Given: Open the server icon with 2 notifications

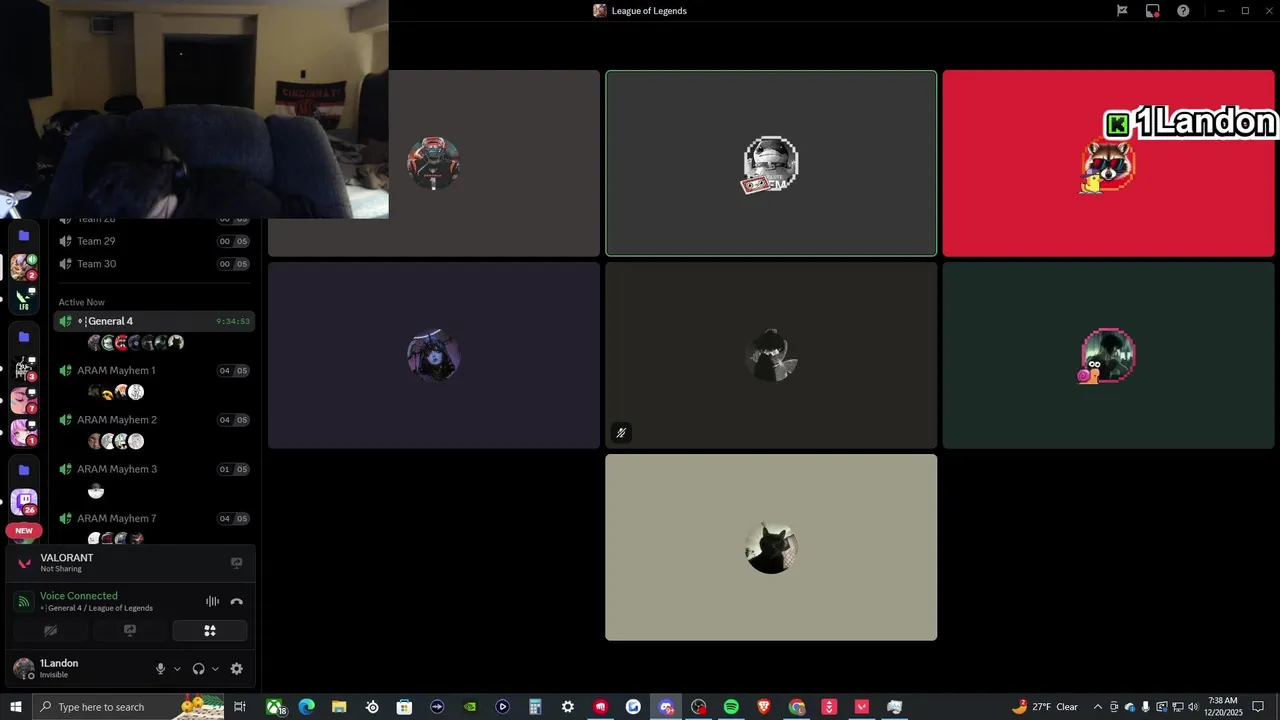Looking at the screenshot, I should (x=24, y=267).
